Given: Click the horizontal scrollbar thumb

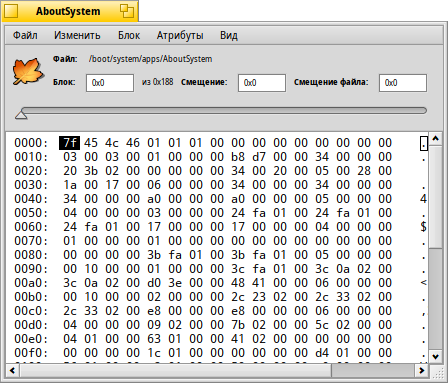Looking at the screenshot, I should (176, 370).
